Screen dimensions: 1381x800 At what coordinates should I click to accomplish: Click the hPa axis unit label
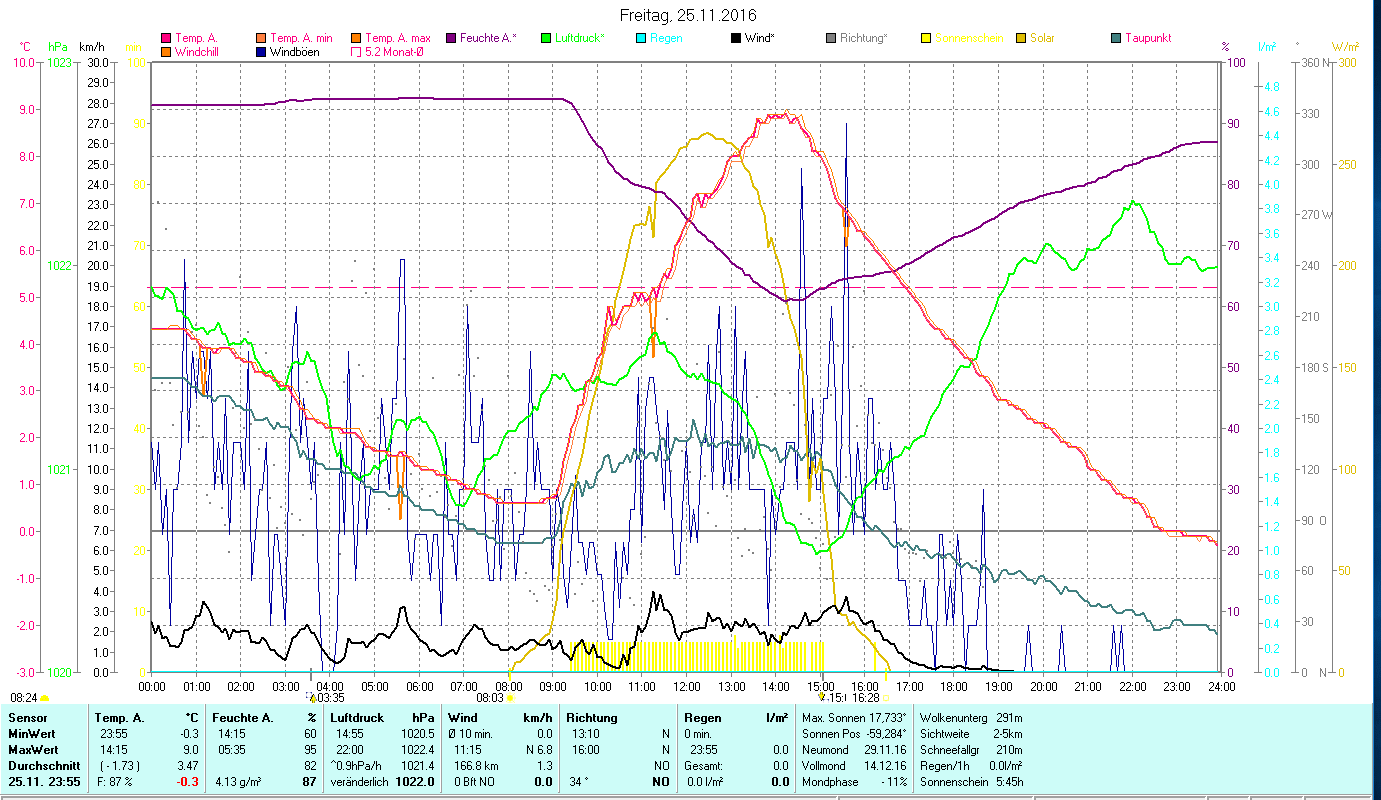[59, 47]
